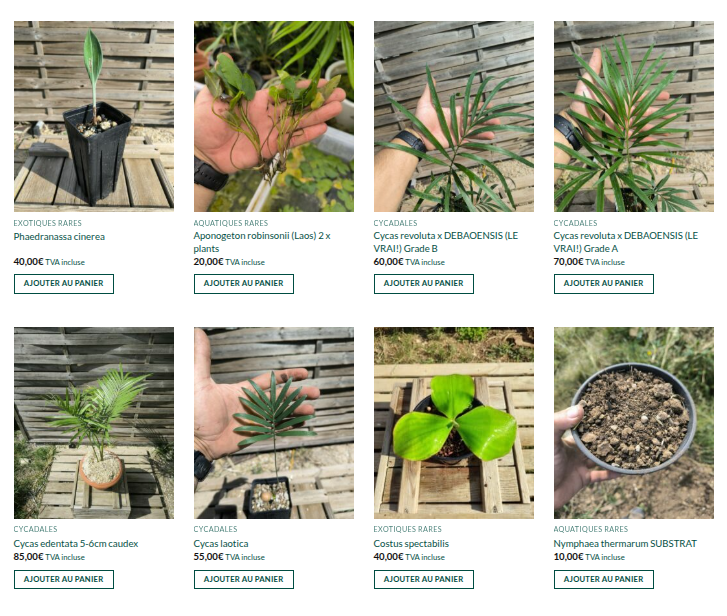Open the Aponogeton robinsonii product photo
The height and width of the screenshot is (616, 727).
274,116
